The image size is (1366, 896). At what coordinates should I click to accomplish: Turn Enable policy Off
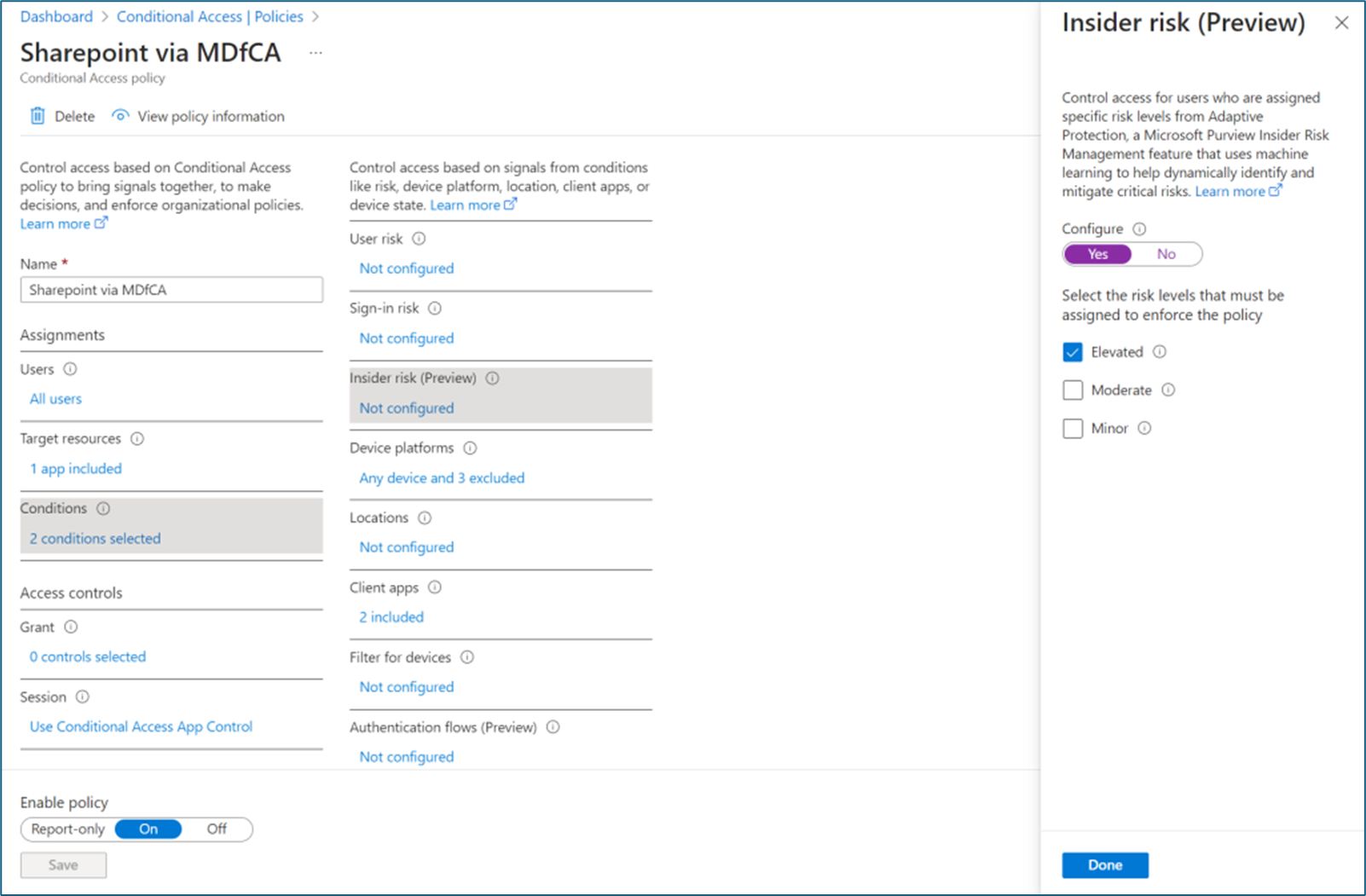tap(217, 829)
